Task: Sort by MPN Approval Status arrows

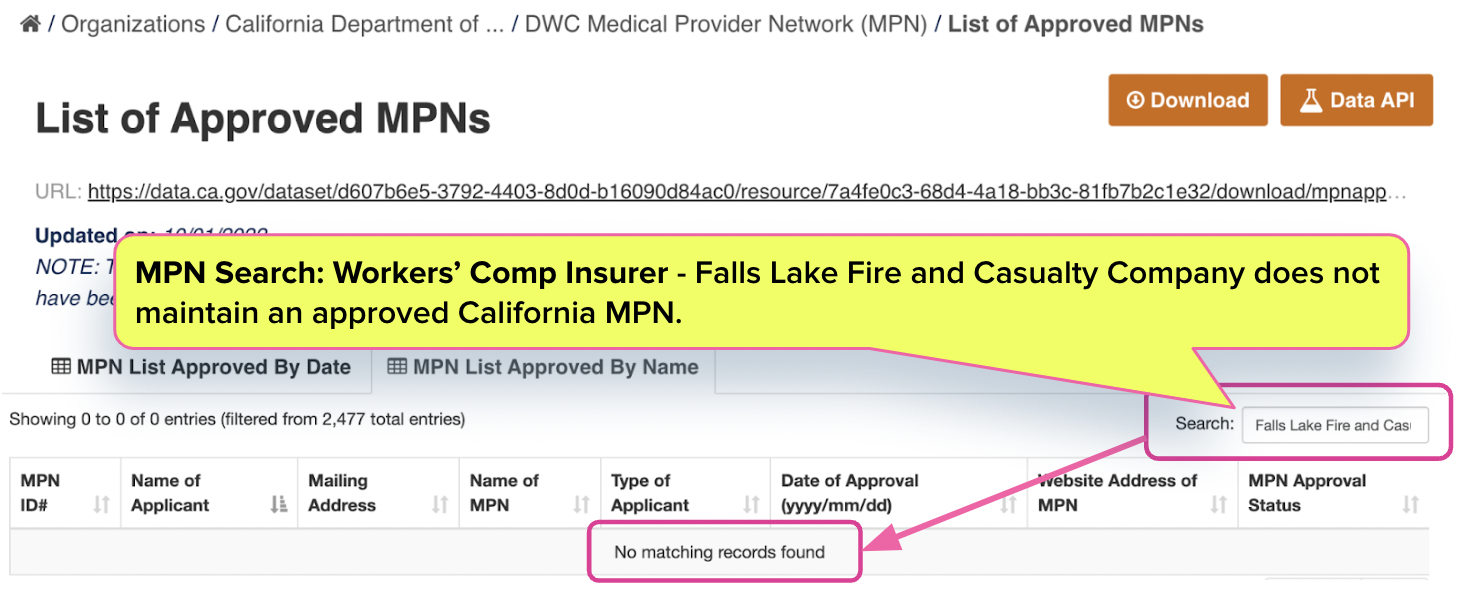Action: coord(1410,506)
